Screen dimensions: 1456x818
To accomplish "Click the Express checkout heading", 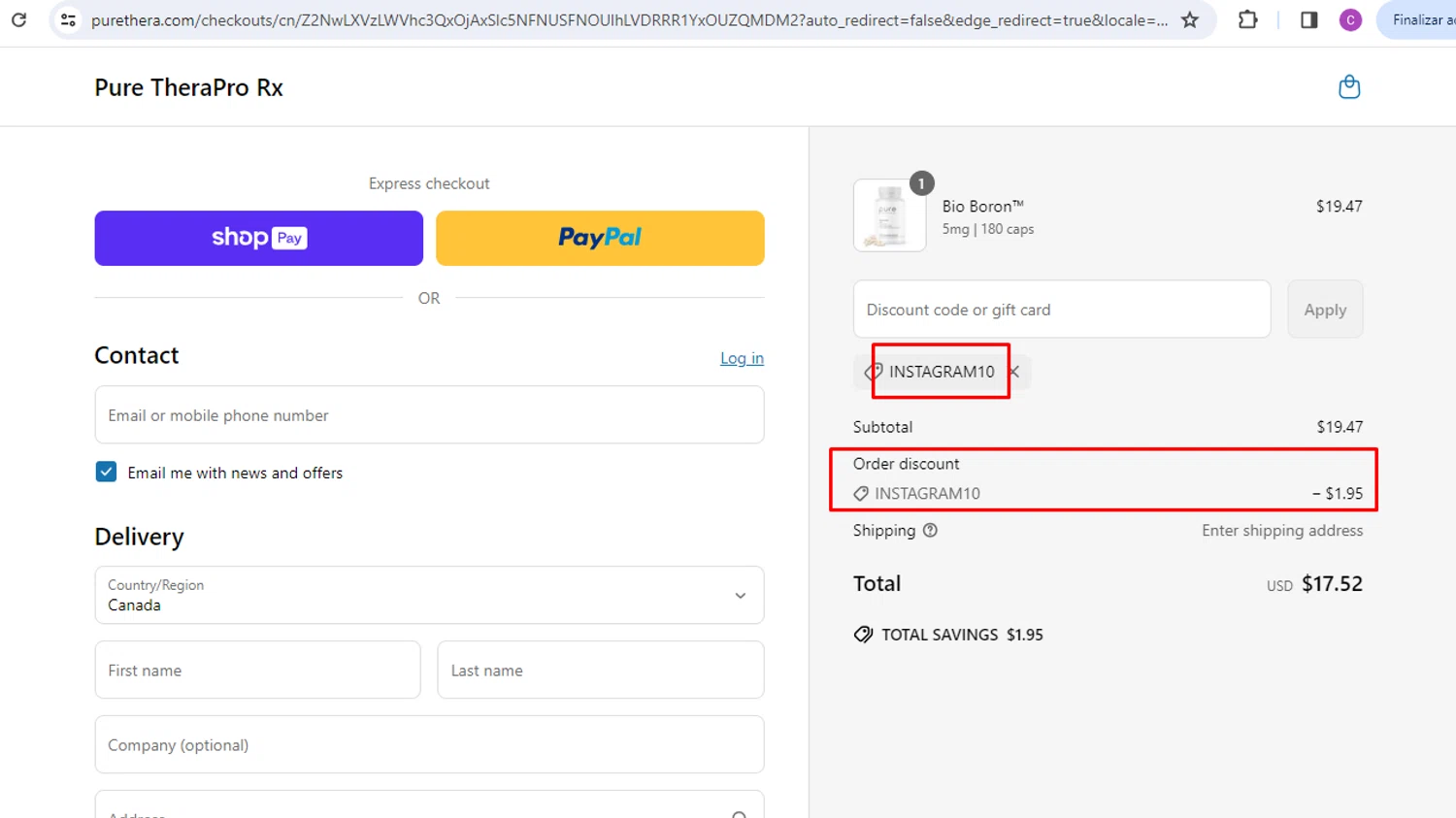I will pos(429,183).
